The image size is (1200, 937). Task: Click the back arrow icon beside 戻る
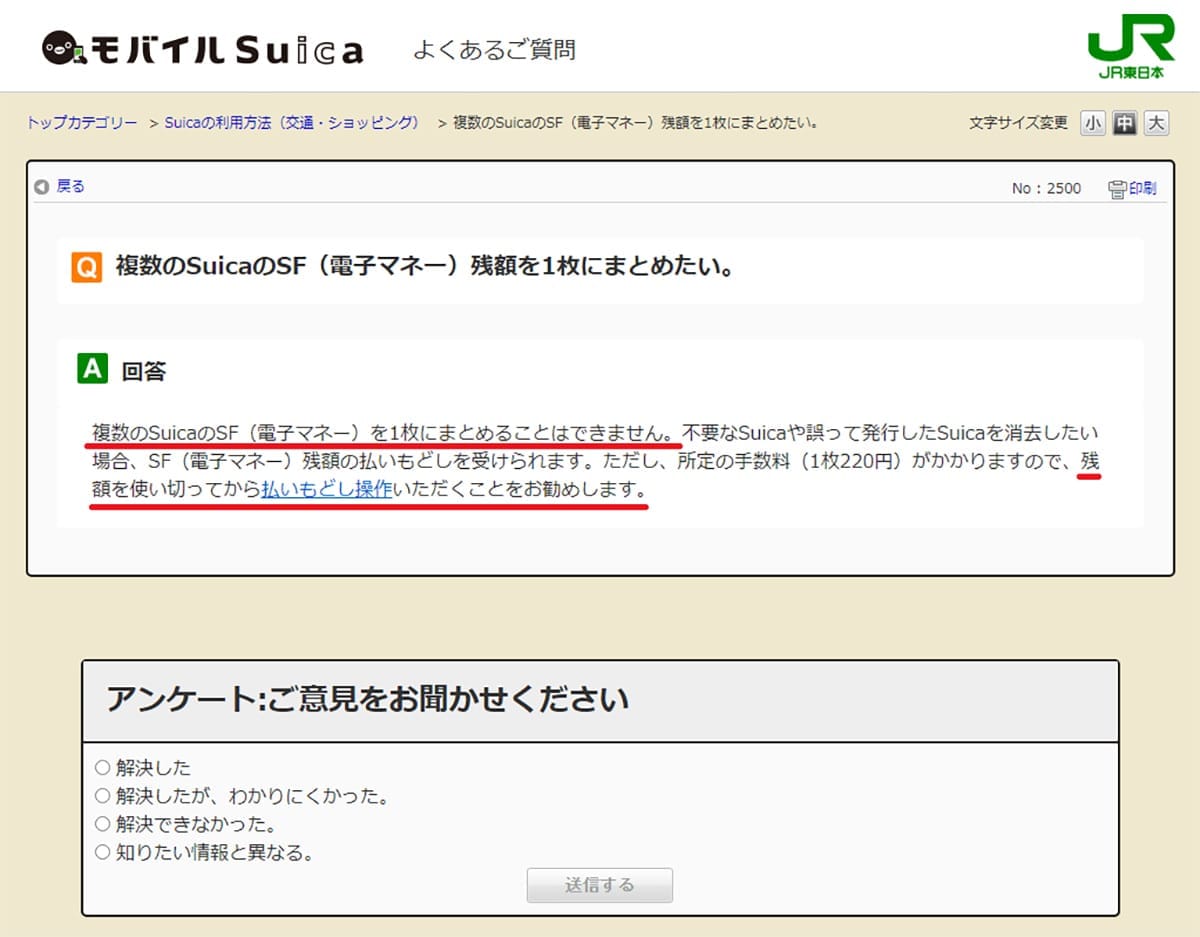coord(42,187)
